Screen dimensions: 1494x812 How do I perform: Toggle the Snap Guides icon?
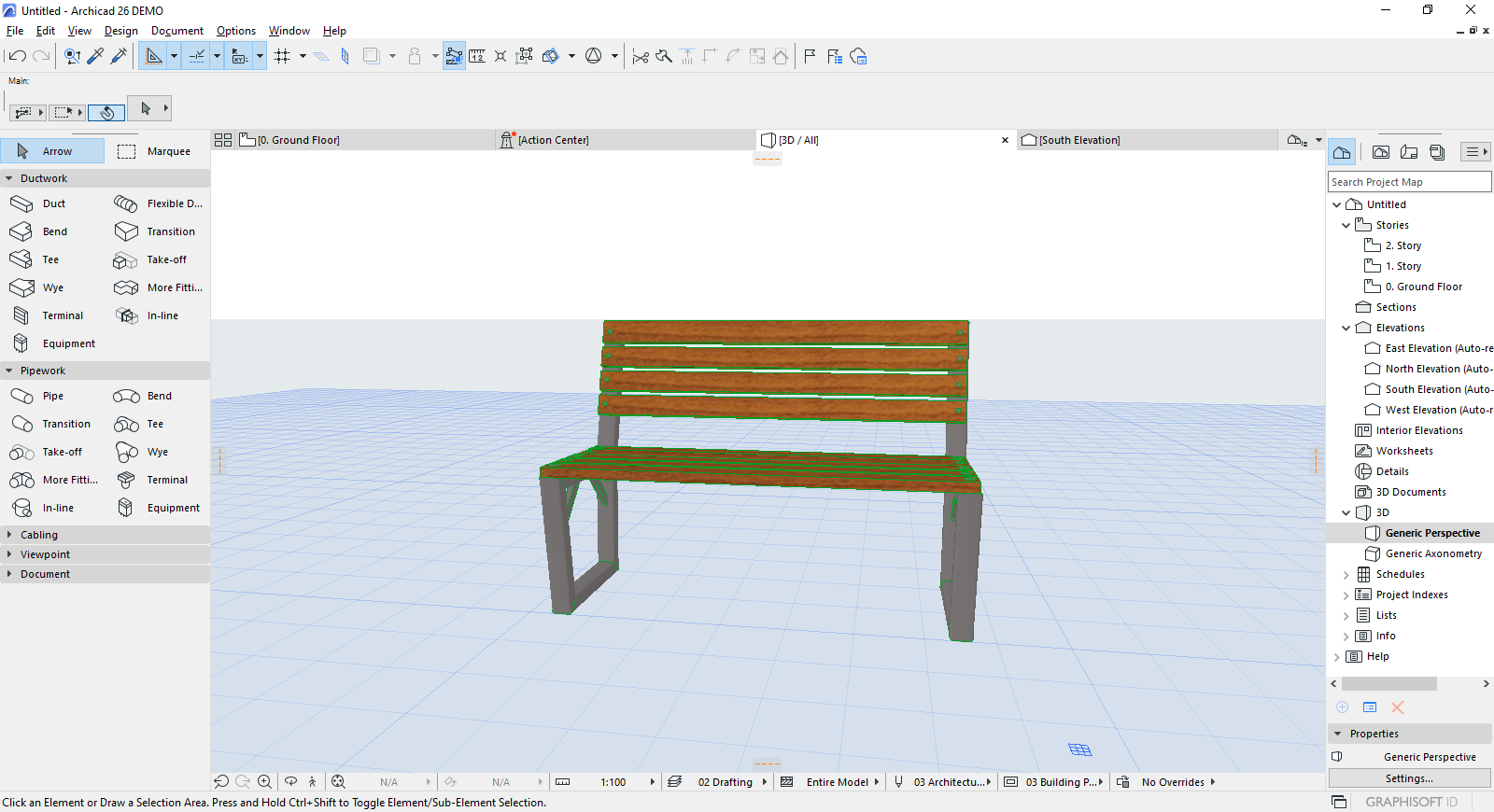pyautogui.click(x=196, y=57)
